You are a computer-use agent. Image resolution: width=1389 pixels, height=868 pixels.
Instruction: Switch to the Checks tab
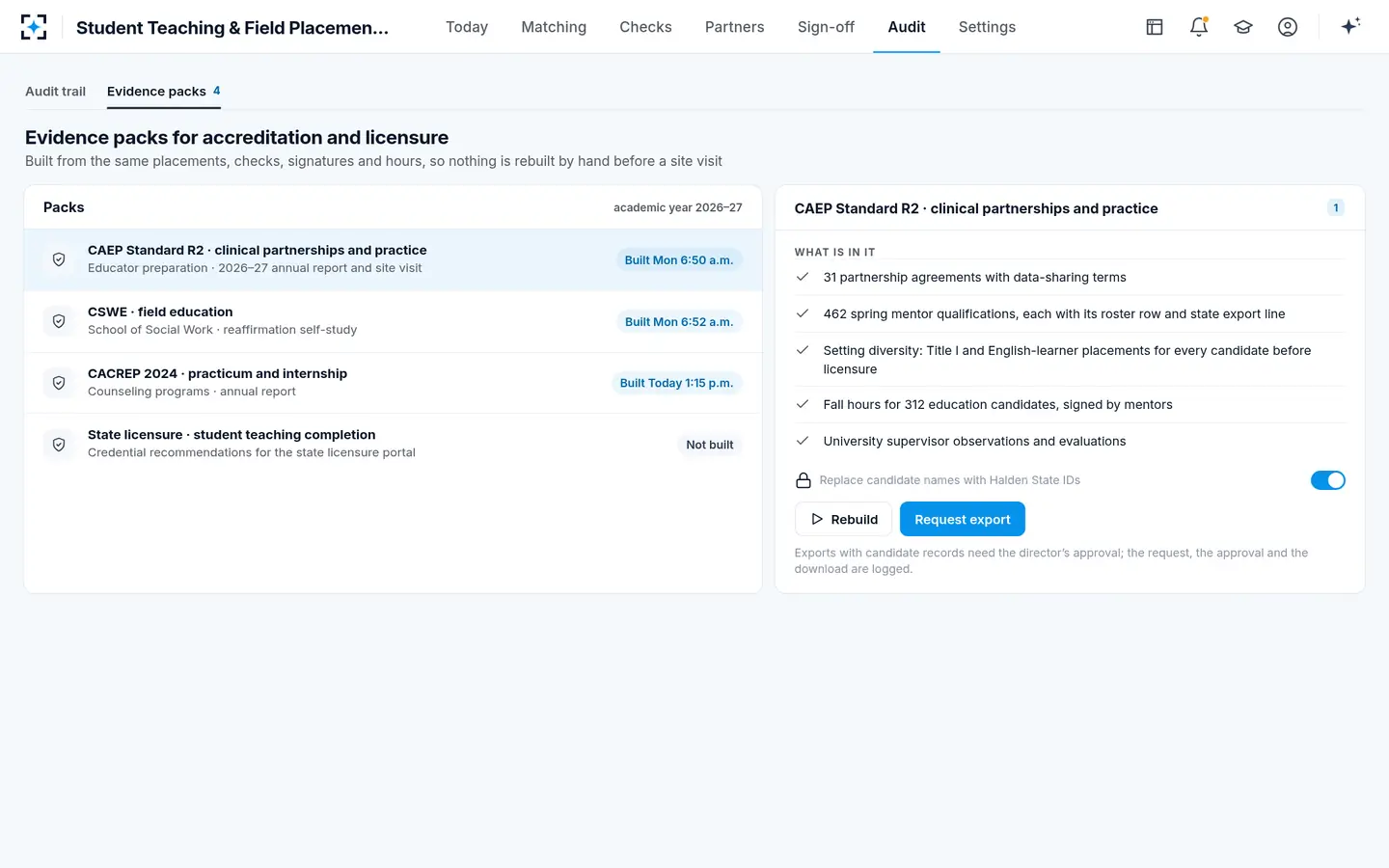645,27
